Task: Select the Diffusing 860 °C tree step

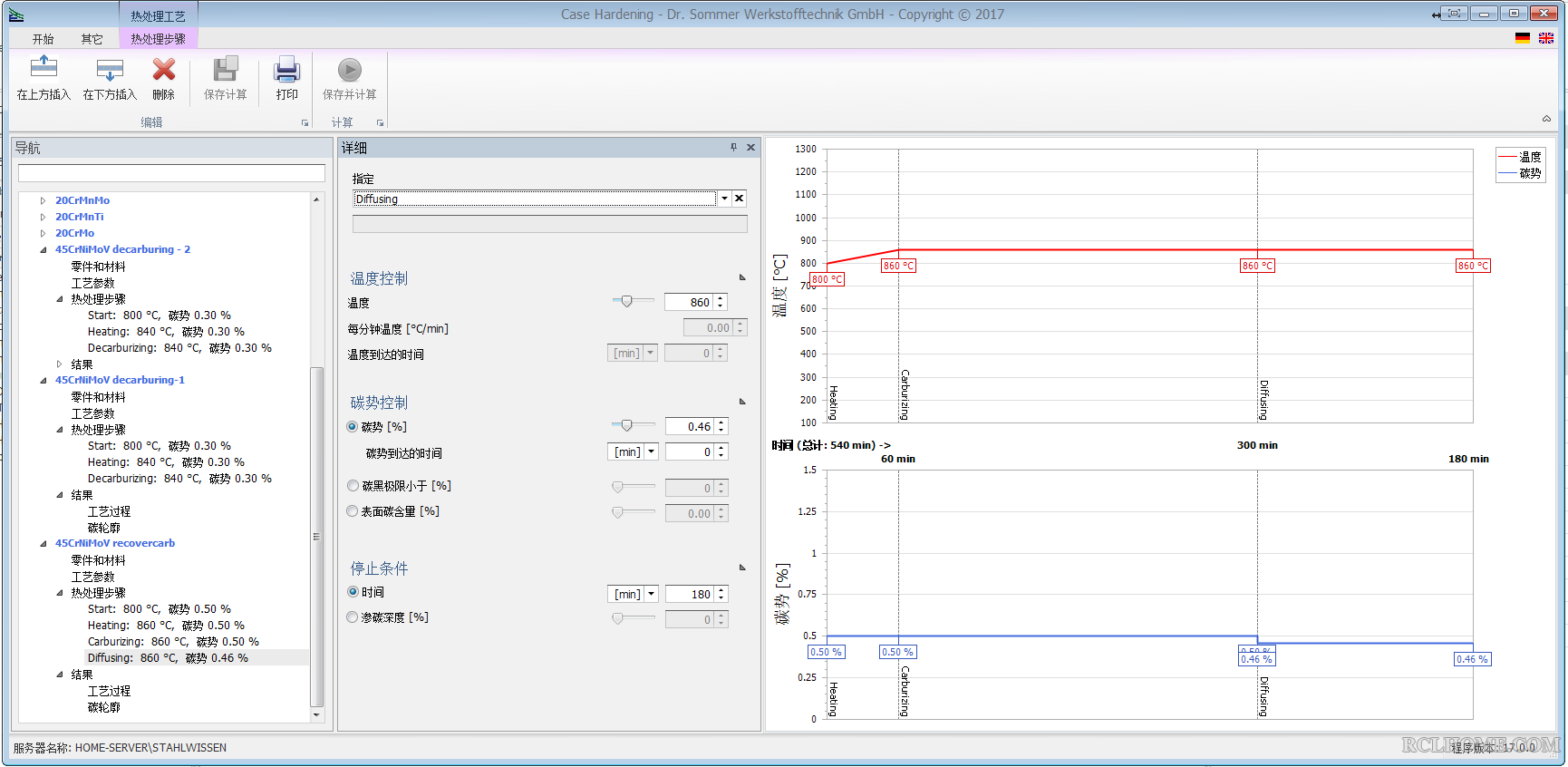Action: coord(168,658)
